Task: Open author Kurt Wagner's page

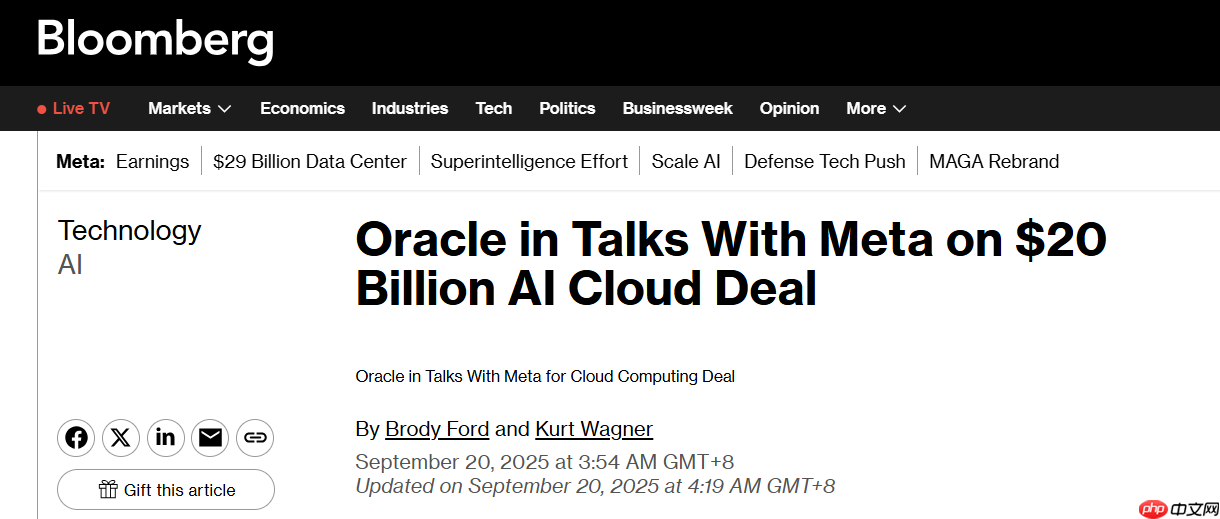Action: pos(594,429)
